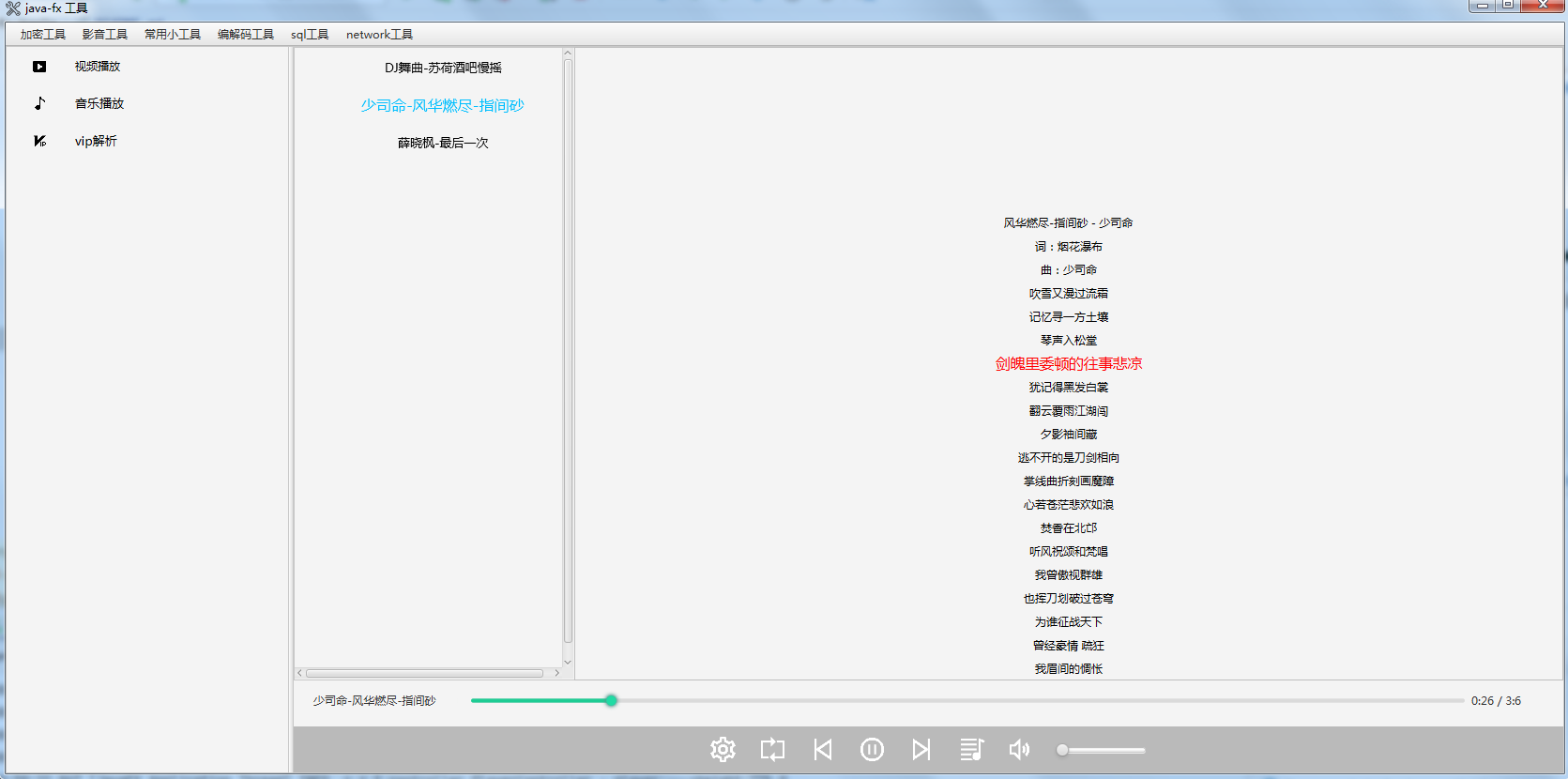The height and width of the screenshot is (779, 1568).
Task: Skip to the previous track
Action: [x=823, y=749]
